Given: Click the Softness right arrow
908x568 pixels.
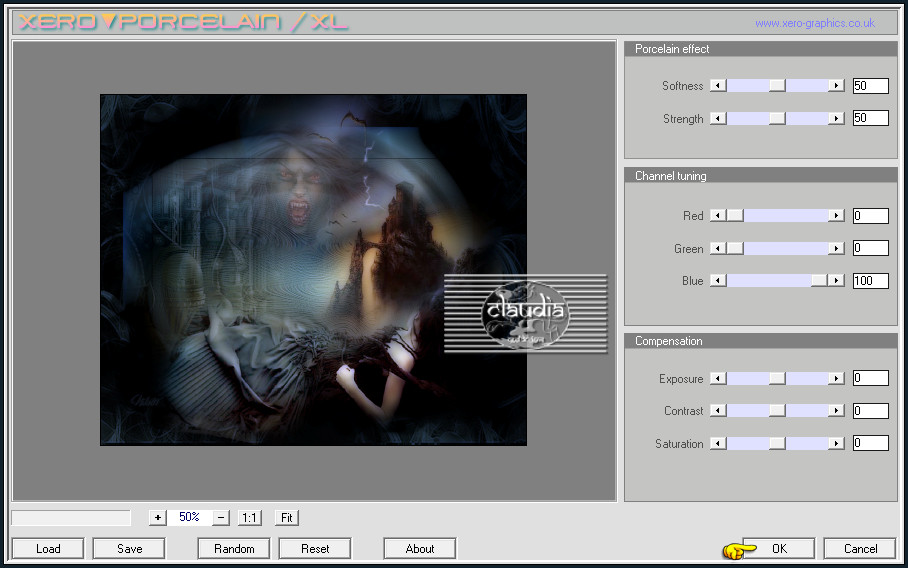Looking at the screenshot, I should (836, 86).
